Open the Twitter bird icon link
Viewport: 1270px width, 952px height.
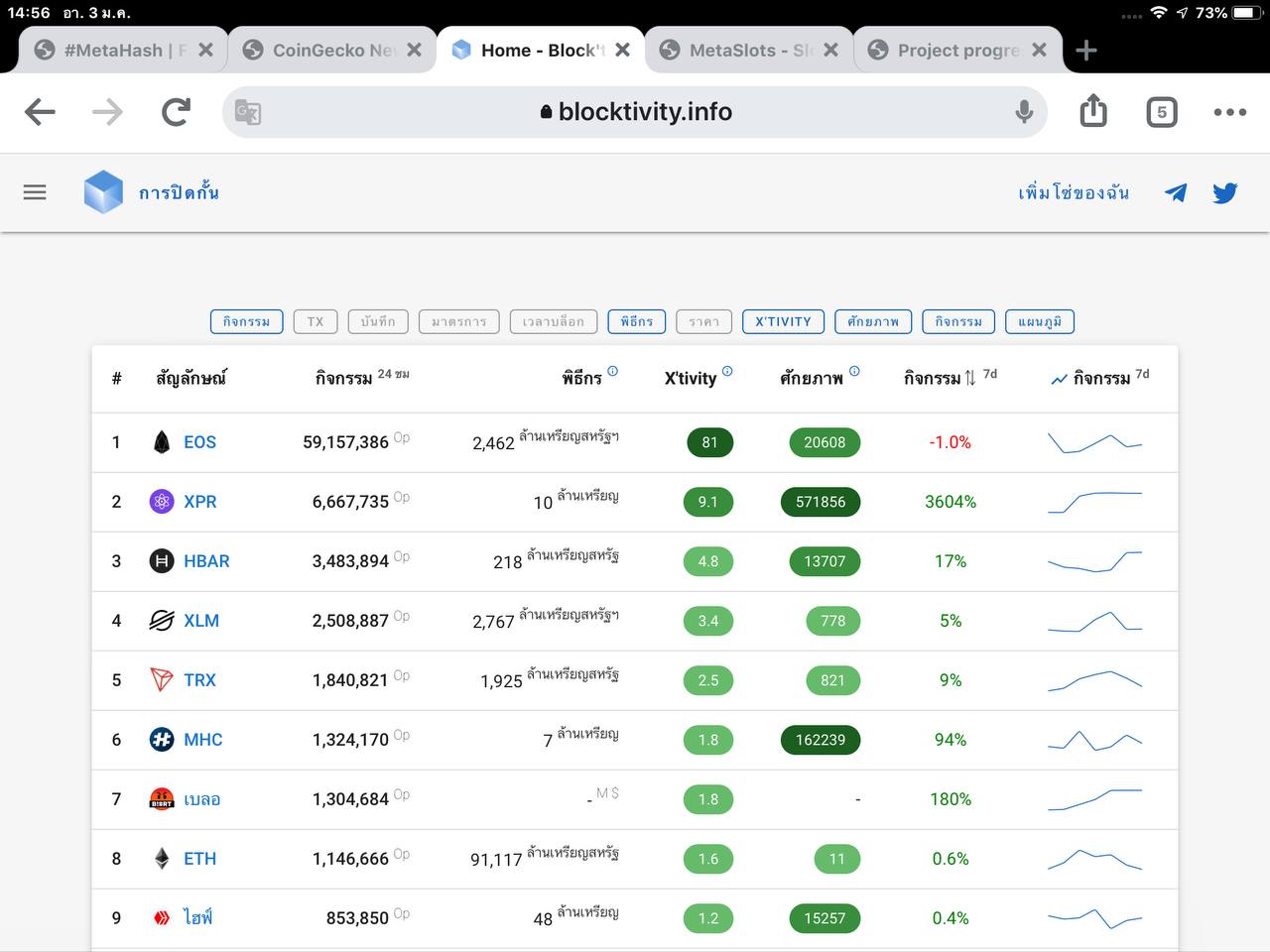[1225, 192]
